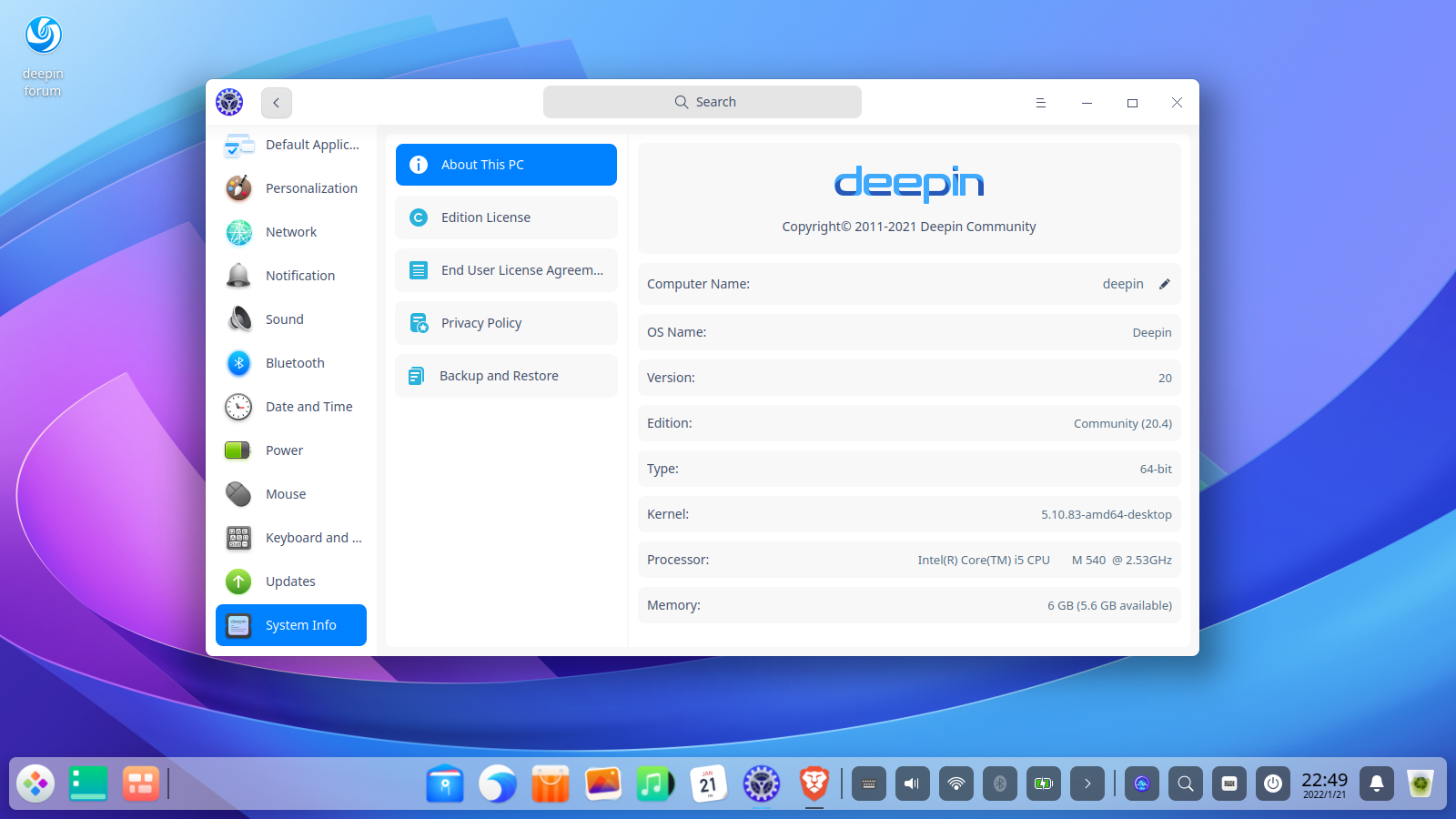Select Power settings
The image size is (1456, 819).
click(291, 450)
